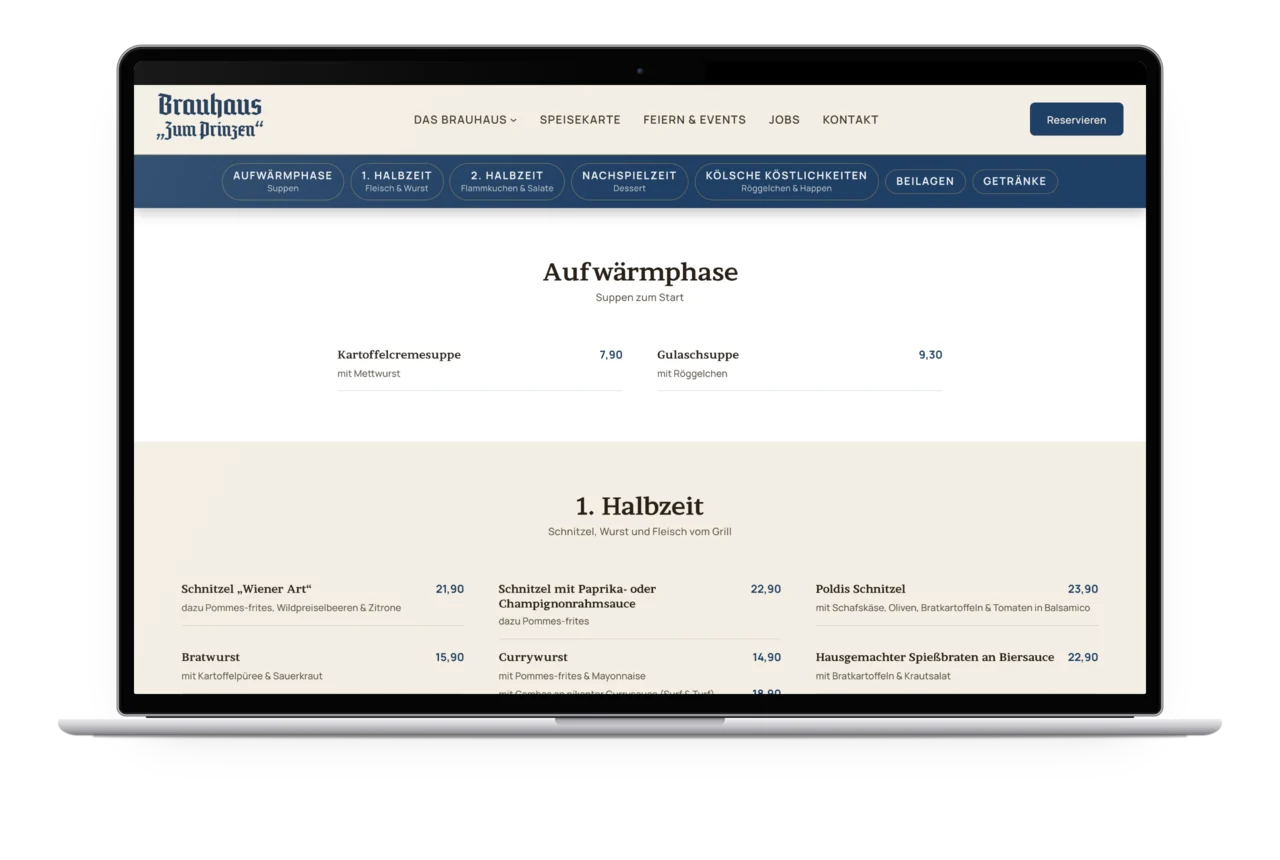1280x860 pixels.
Task: Click the Currywurst price 14,90
Action: (767, 657)
